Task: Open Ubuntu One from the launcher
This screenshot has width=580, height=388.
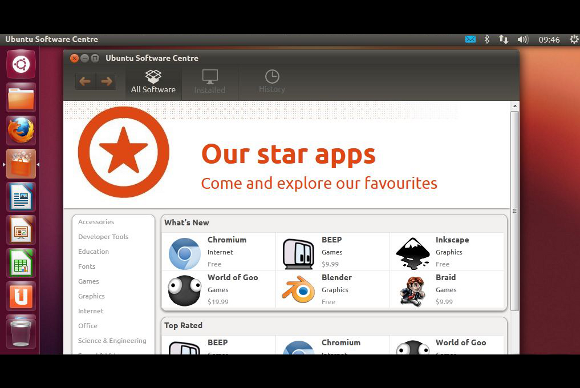Action: (21, 296)
